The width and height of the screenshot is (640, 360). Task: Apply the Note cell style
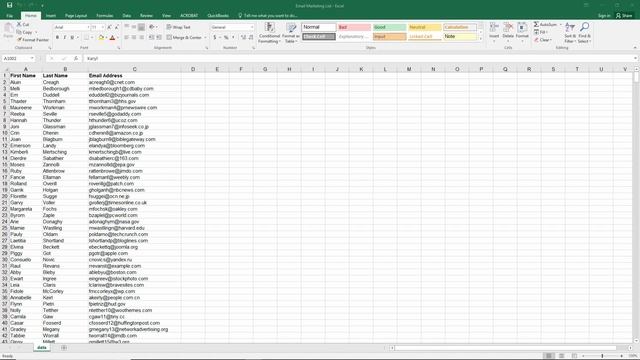460,37
